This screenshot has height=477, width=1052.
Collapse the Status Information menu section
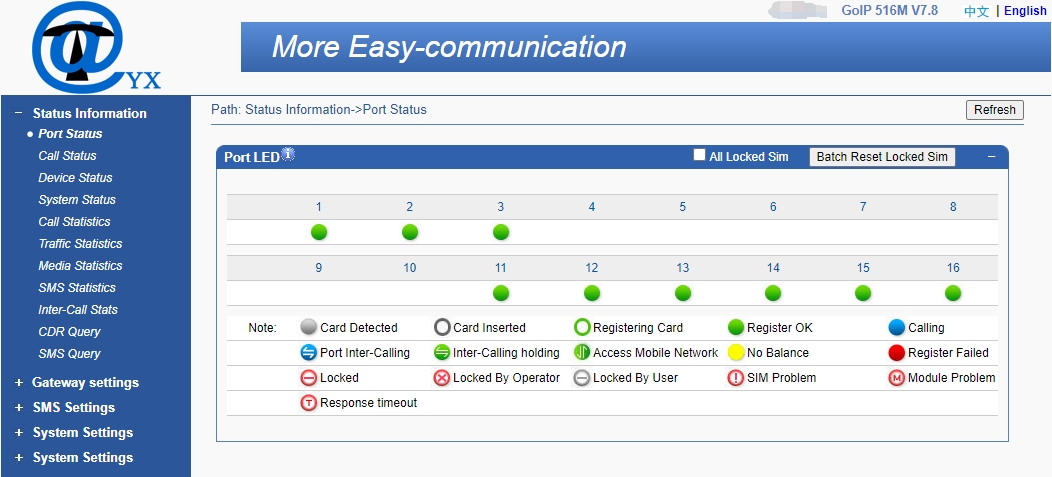(x=19, y=113)
